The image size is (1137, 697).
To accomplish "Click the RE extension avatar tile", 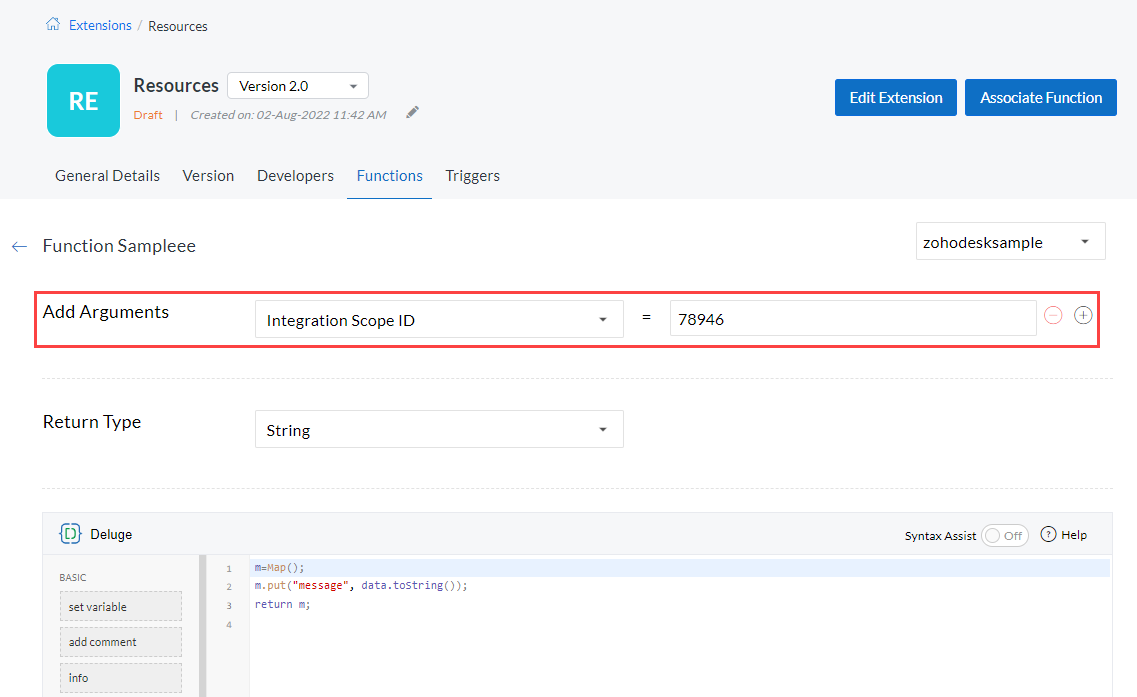I will 83,100.
